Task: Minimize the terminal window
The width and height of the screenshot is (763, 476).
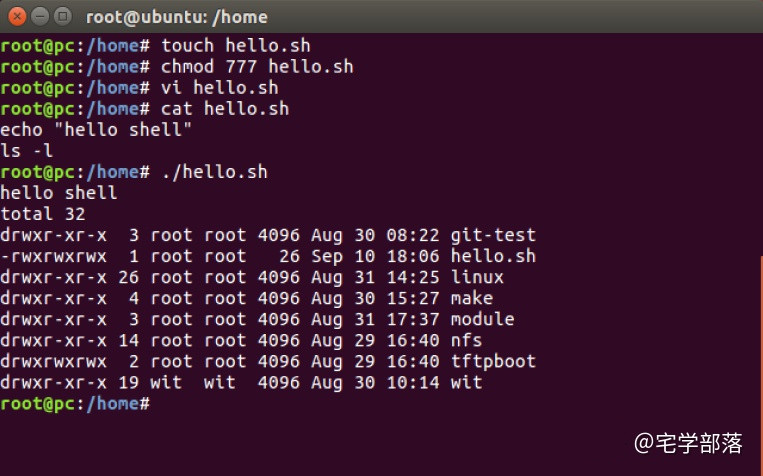Action: (40, 17)
